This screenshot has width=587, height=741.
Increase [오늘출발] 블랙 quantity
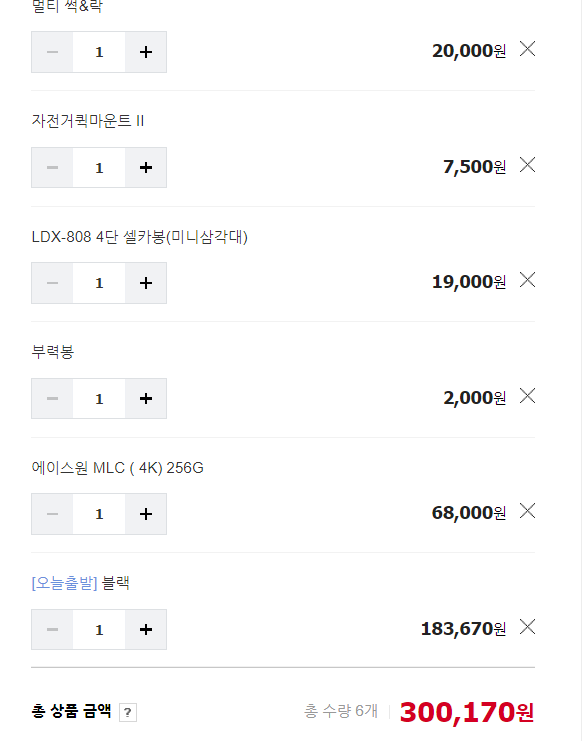click(146, 629)
